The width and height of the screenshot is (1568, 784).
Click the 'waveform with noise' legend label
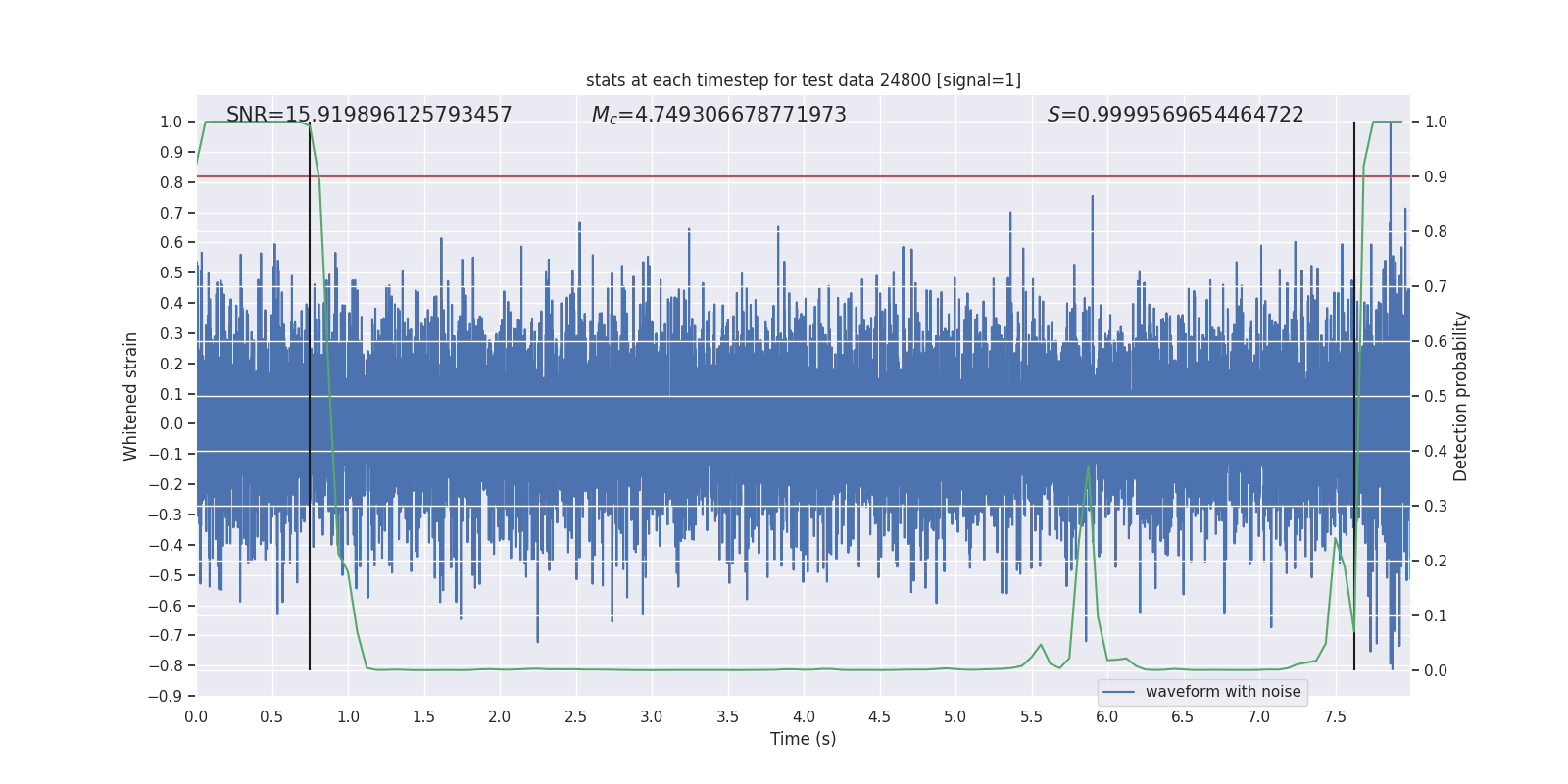click(x=1222, y=692)
